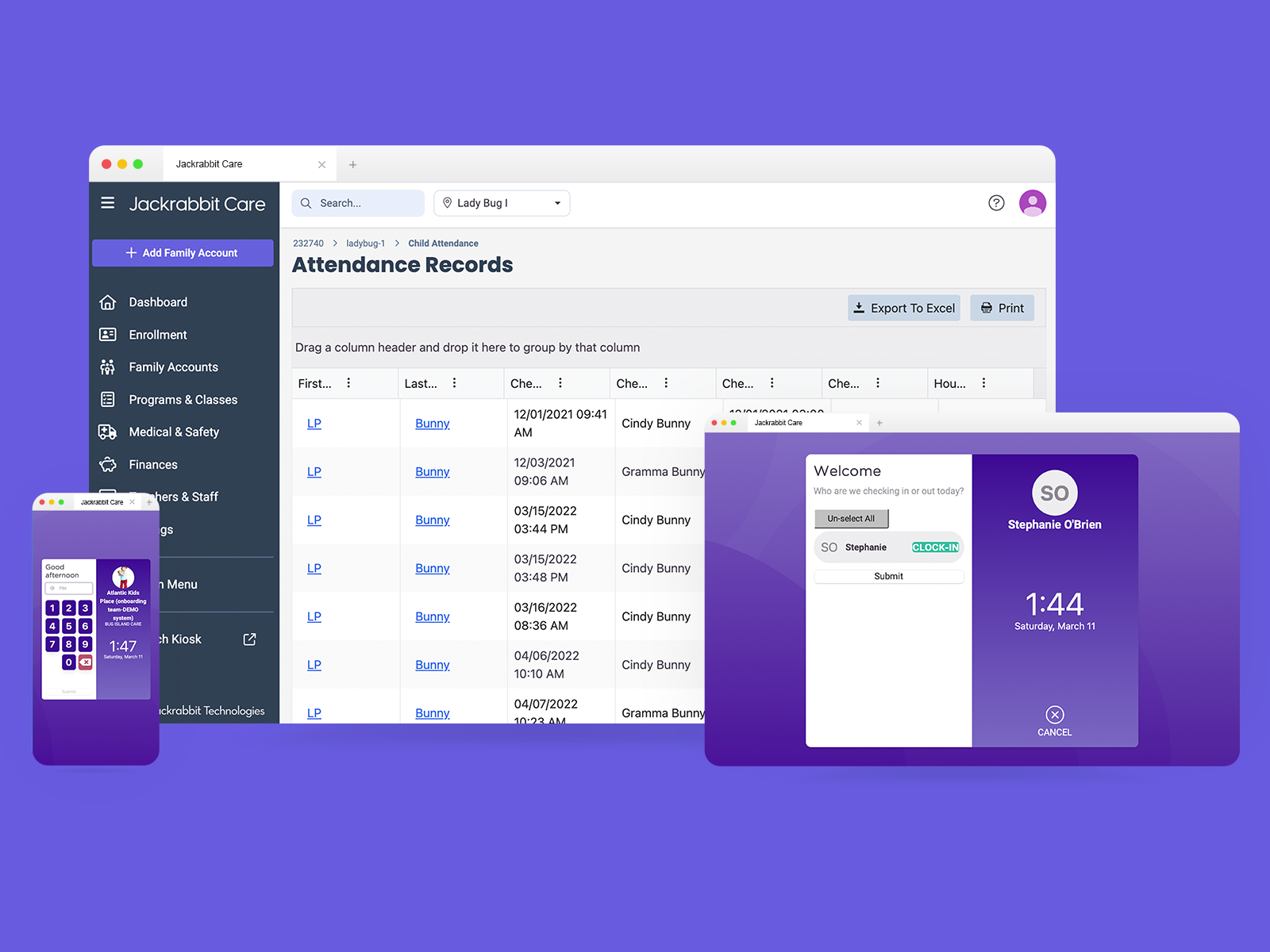
Task: Open a new tab in main browser window
Action: 353,165
